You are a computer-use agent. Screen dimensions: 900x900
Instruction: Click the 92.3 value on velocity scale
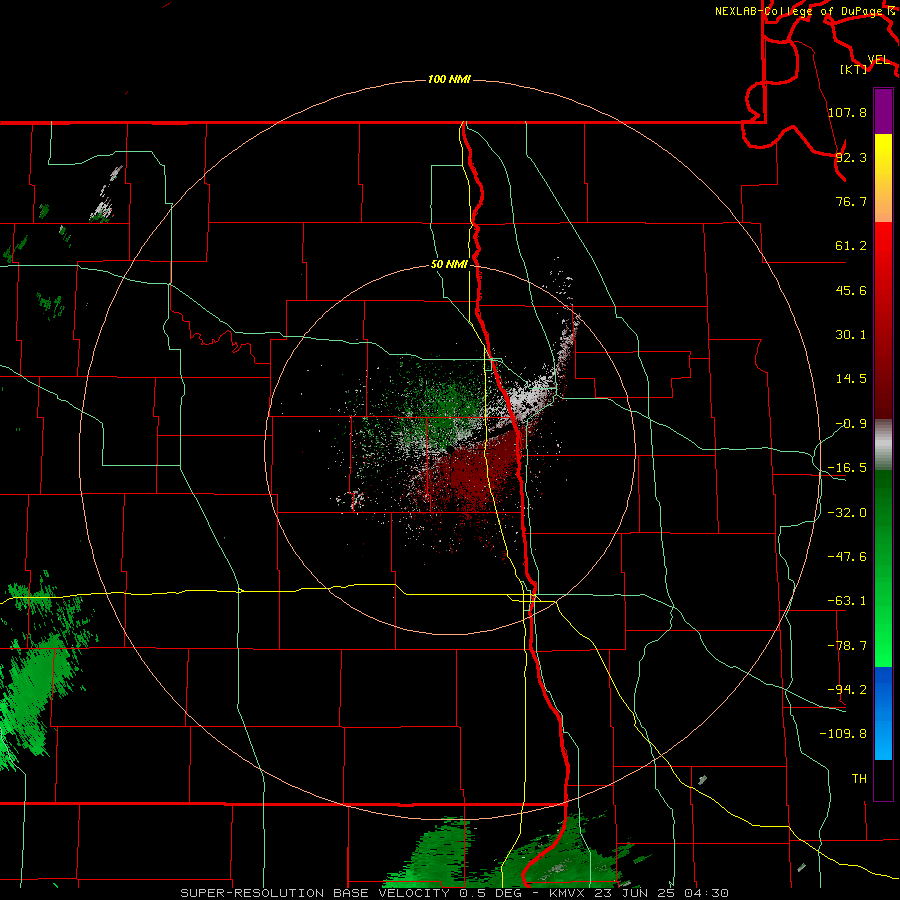(851, 157)
